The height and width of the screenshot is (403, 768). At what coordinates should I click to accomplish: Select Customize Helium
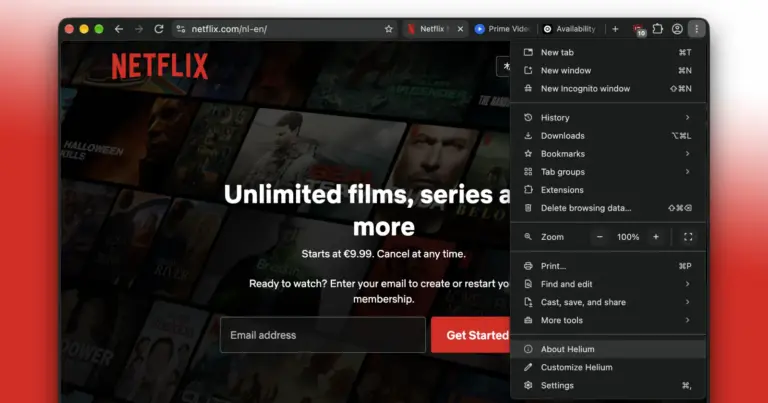(608, 367)
